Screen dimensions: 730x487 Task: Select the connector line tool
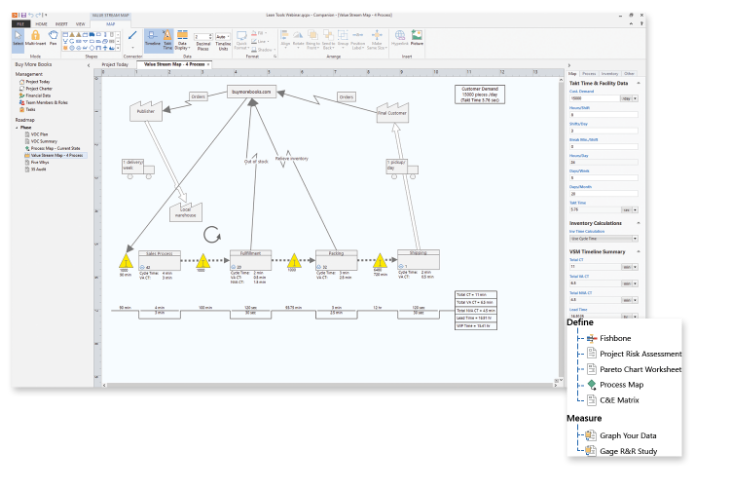(133, 38)
